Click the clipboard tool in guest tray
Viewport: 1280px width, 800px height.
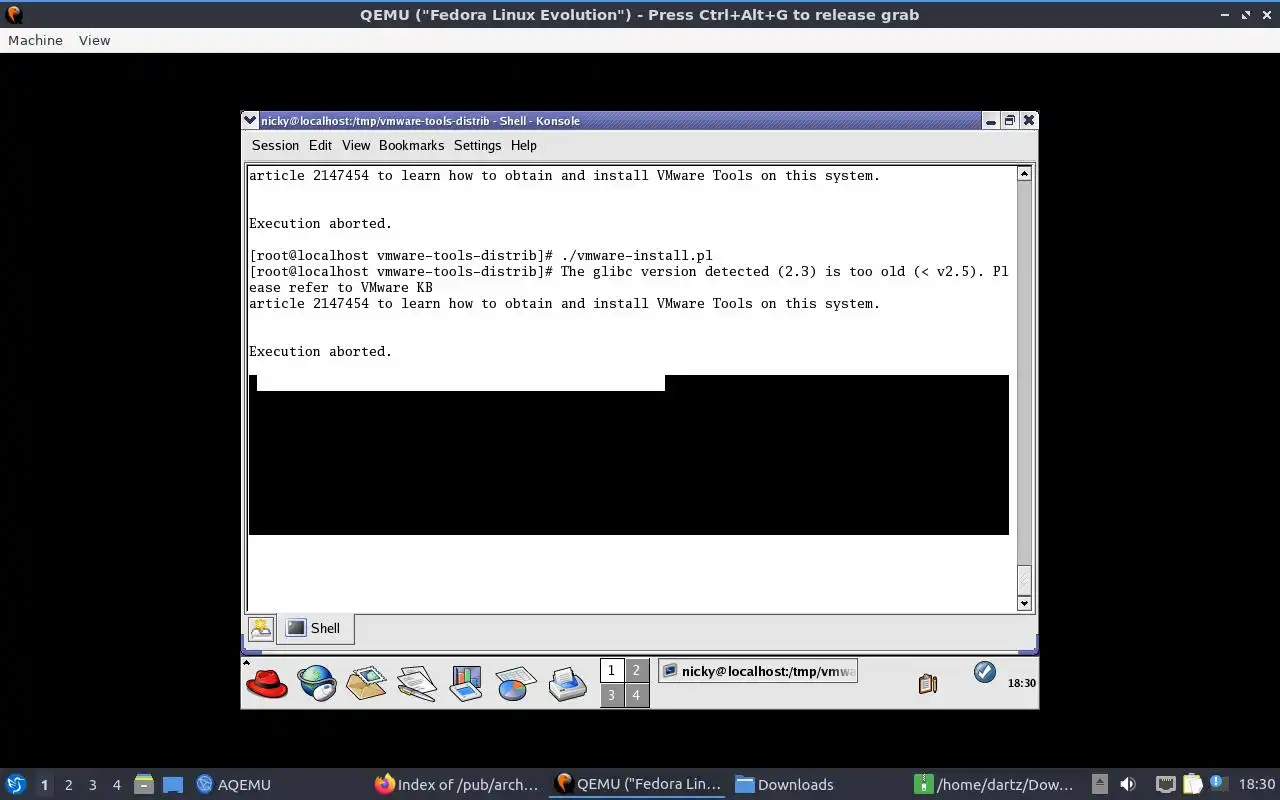pyautogui.click(x=928, y=684)
